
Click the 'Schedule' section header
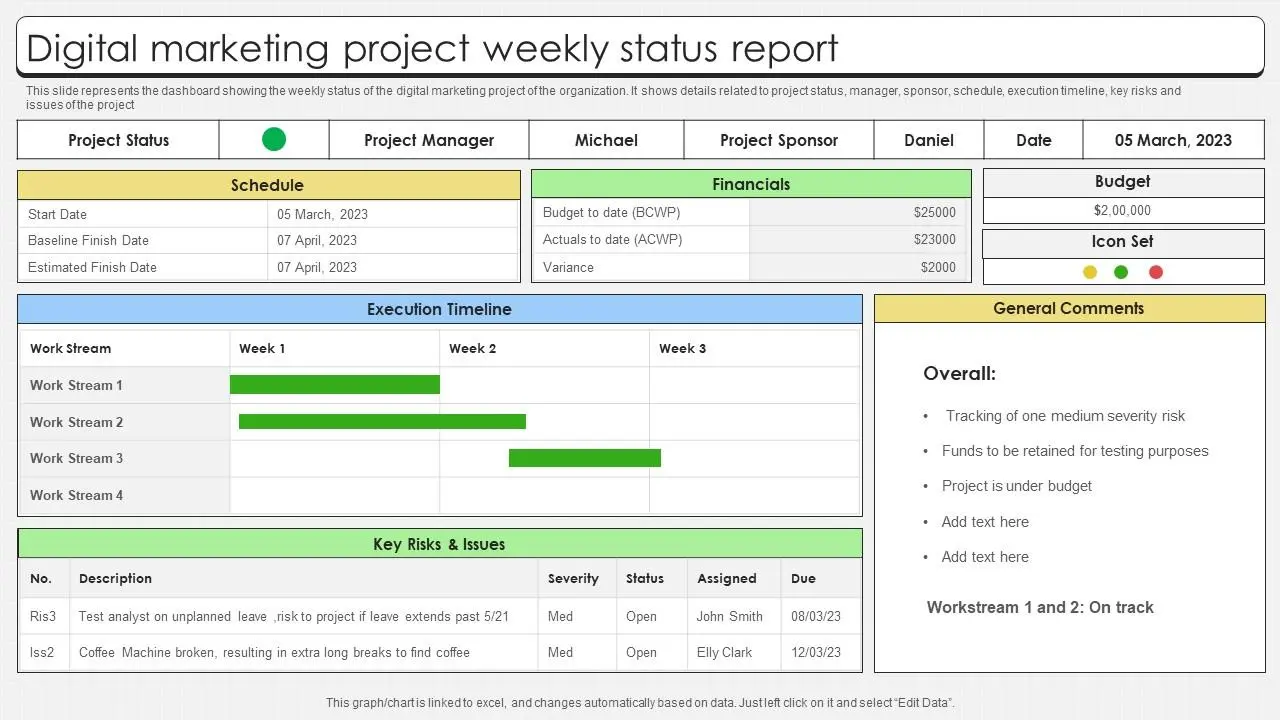pyautogui.click(x=268, y=185)
